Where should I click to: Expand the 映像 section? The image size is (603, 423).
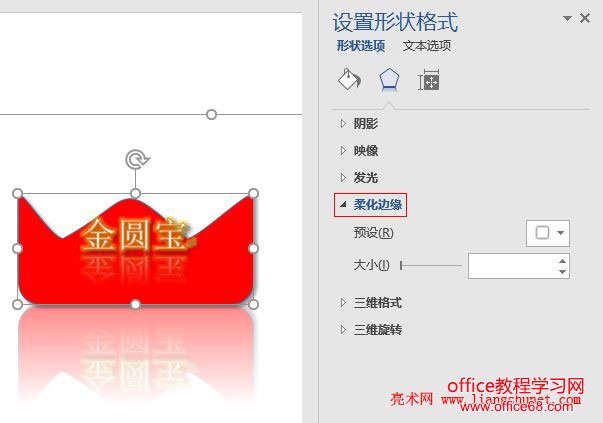tap(358, 150)
